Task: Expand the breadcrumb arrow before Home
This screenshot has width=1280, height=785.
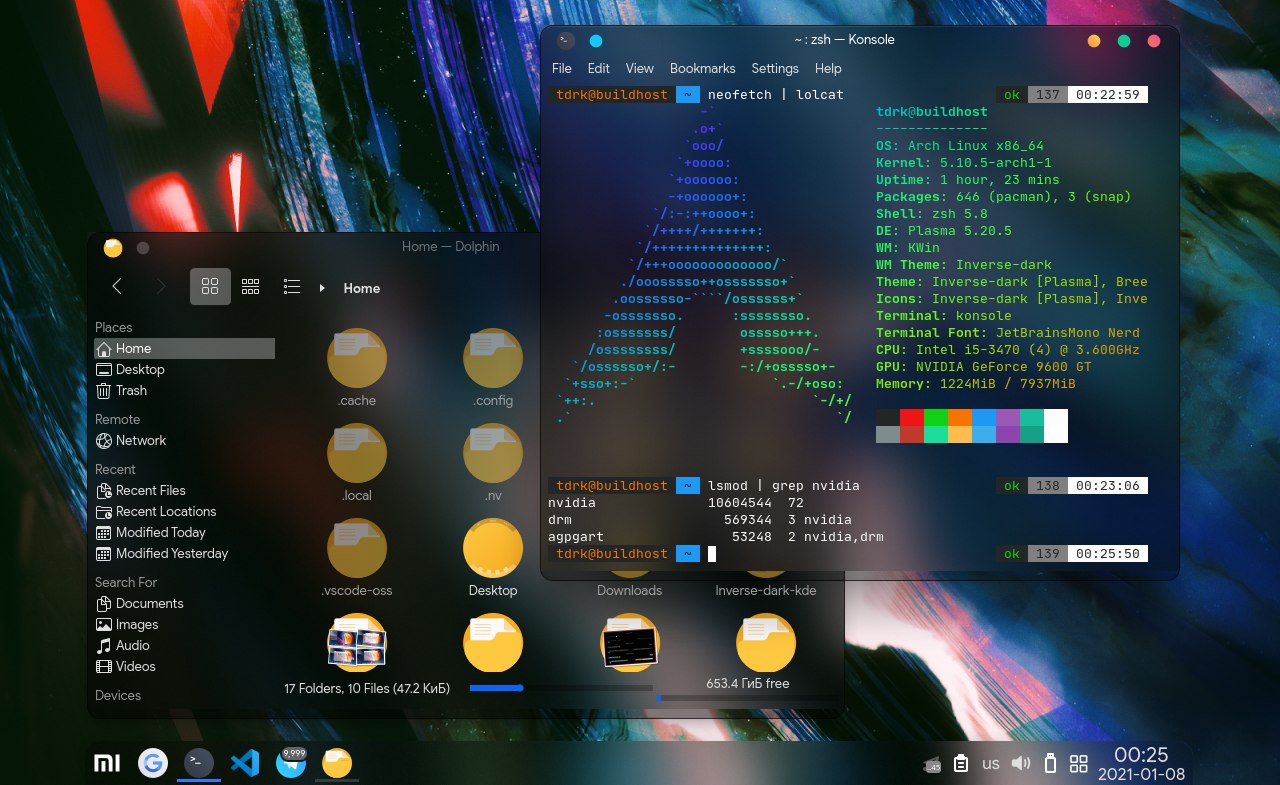Action: [x=322, y=288]
